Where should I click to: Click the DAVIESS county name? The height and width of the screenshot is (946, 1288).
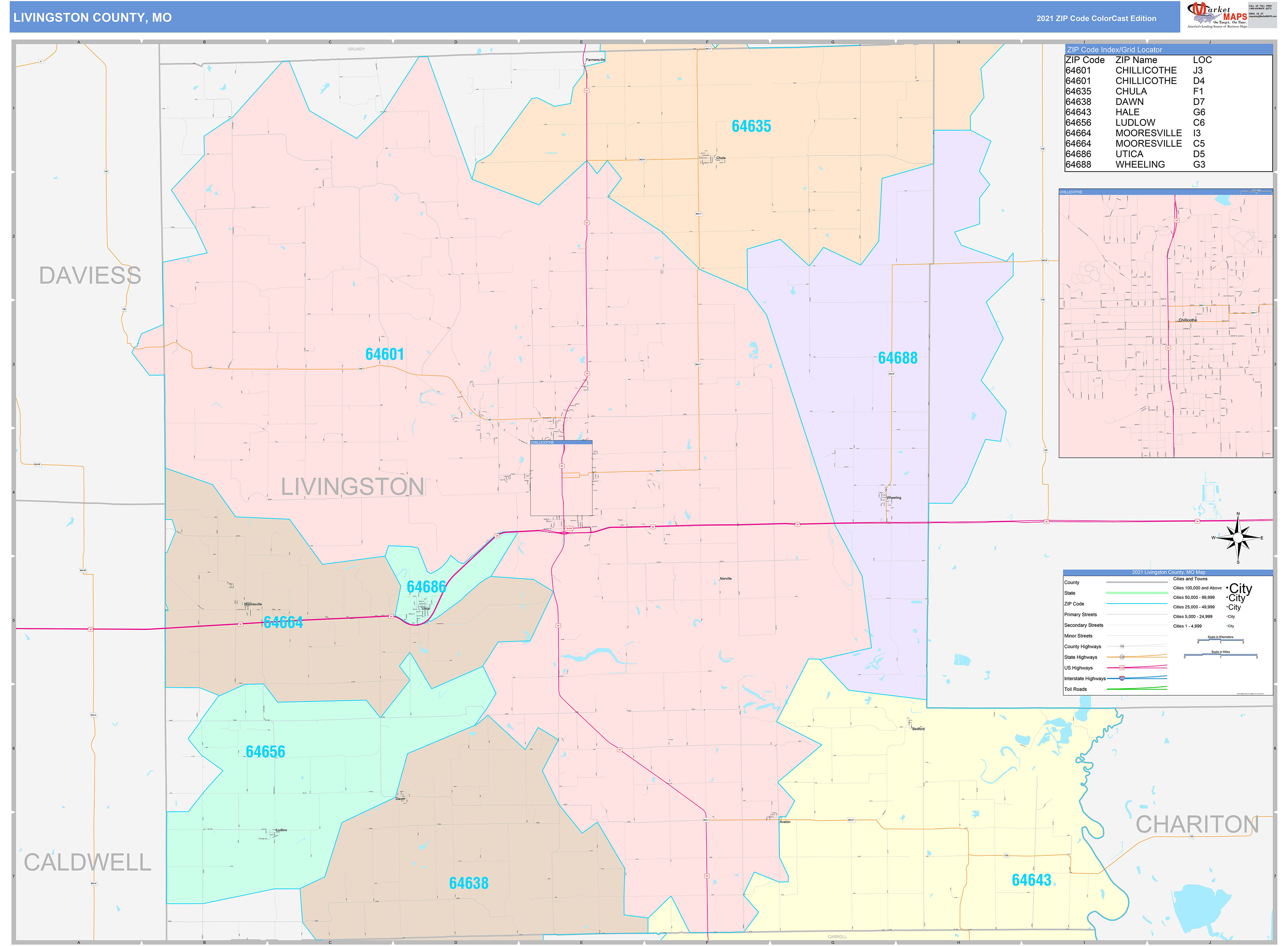(90, 275)
